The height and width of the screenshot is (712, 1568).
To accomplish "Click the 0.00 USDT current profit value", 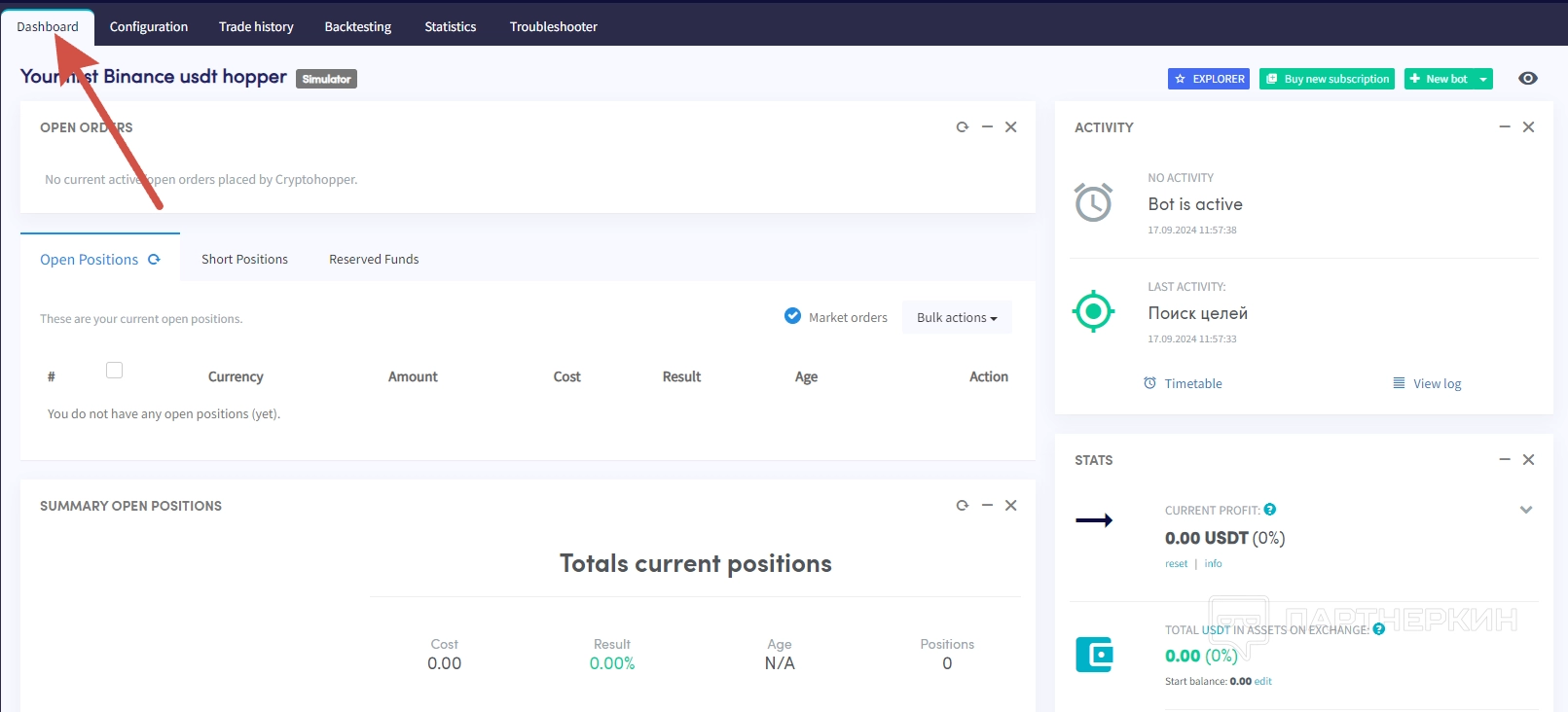I will pyautogui.click(x=1207, y=538).
